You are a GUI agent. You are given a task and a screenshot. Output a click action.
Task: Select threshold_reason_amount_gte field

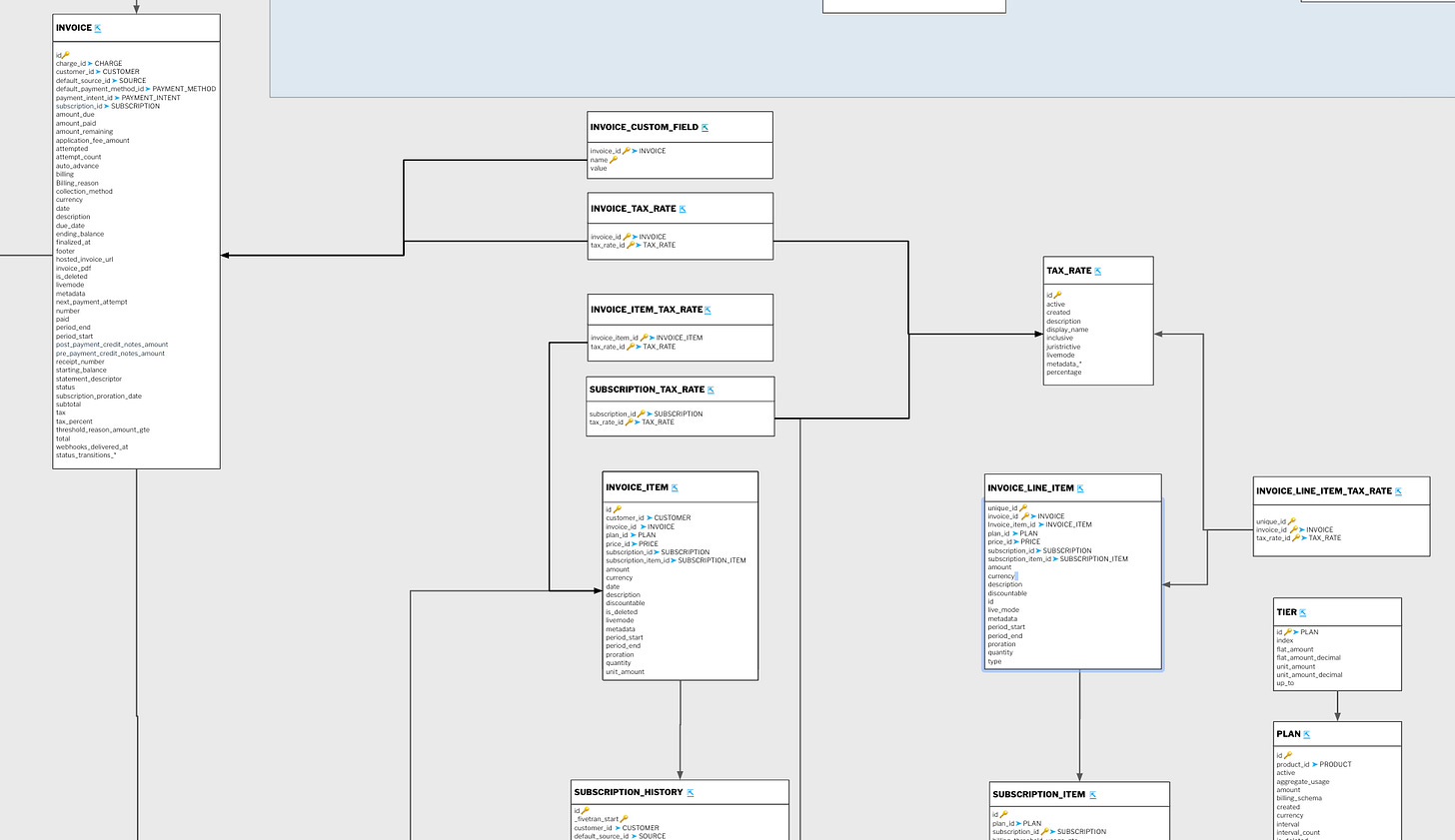coord(103,429)
